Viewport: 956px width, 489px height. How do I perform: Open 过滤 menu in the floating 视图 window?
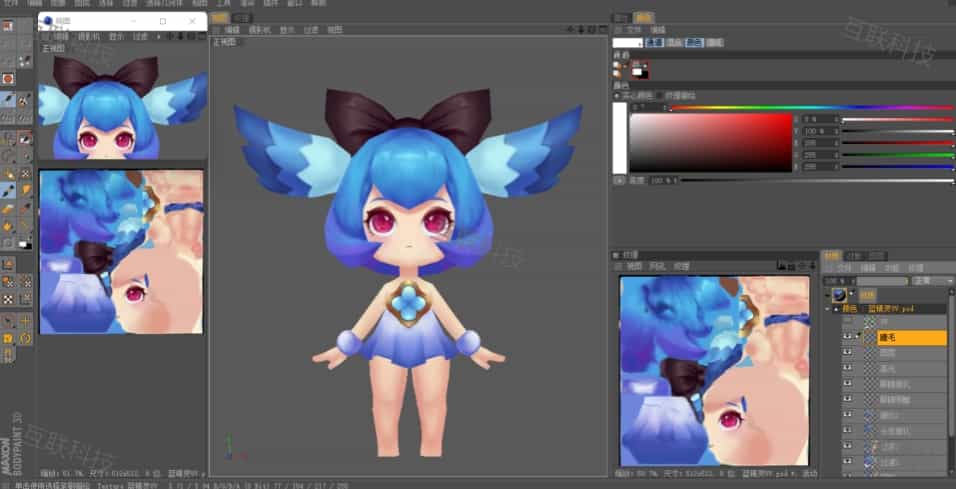tap(140, 37)
